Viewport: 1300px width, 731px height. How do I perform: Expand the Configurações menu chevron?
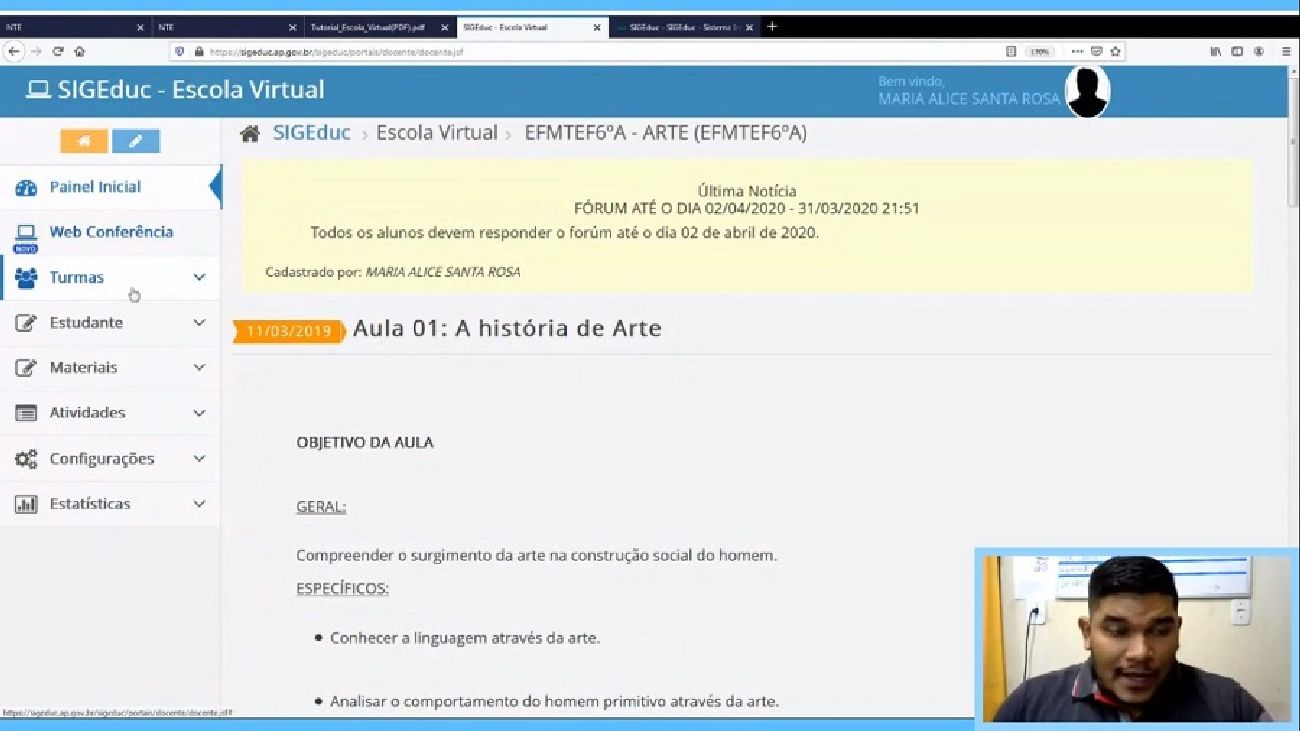[199, 459]
